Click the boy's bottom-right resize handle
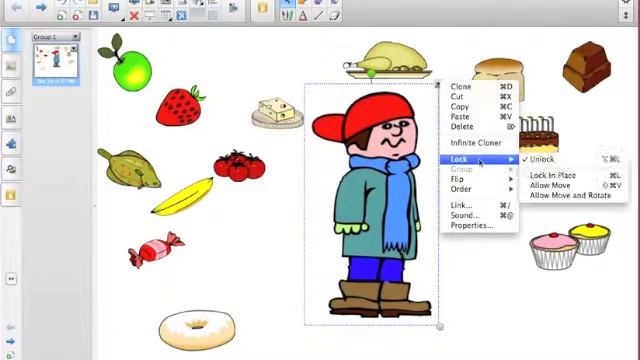The image size is (640, 360). point(440,326)
